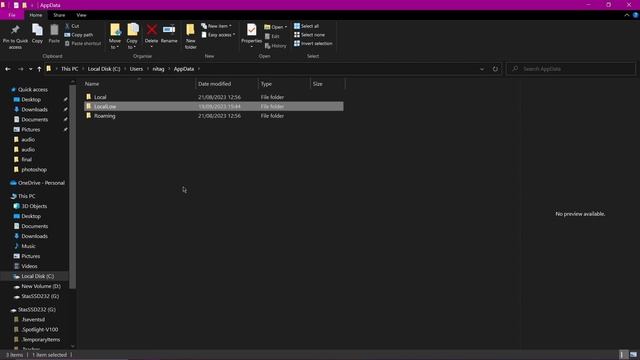Click Local Disk (C:) in the address breadcrumb
Screen dimensions: 640x360
click(x=104, y=69)
